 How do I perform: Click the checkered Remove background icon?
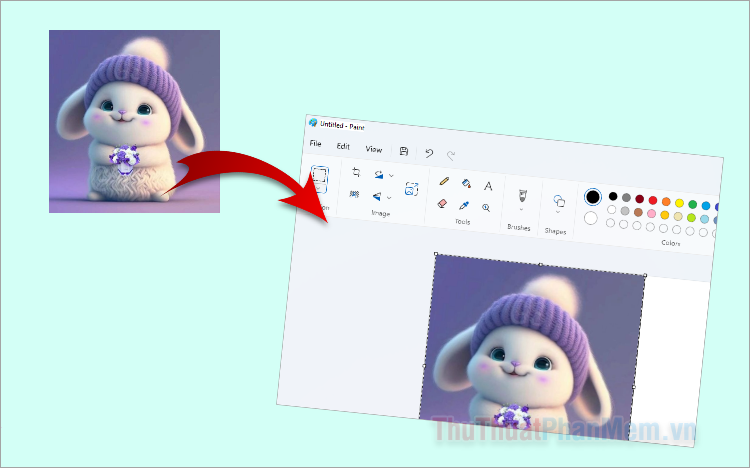354,194
